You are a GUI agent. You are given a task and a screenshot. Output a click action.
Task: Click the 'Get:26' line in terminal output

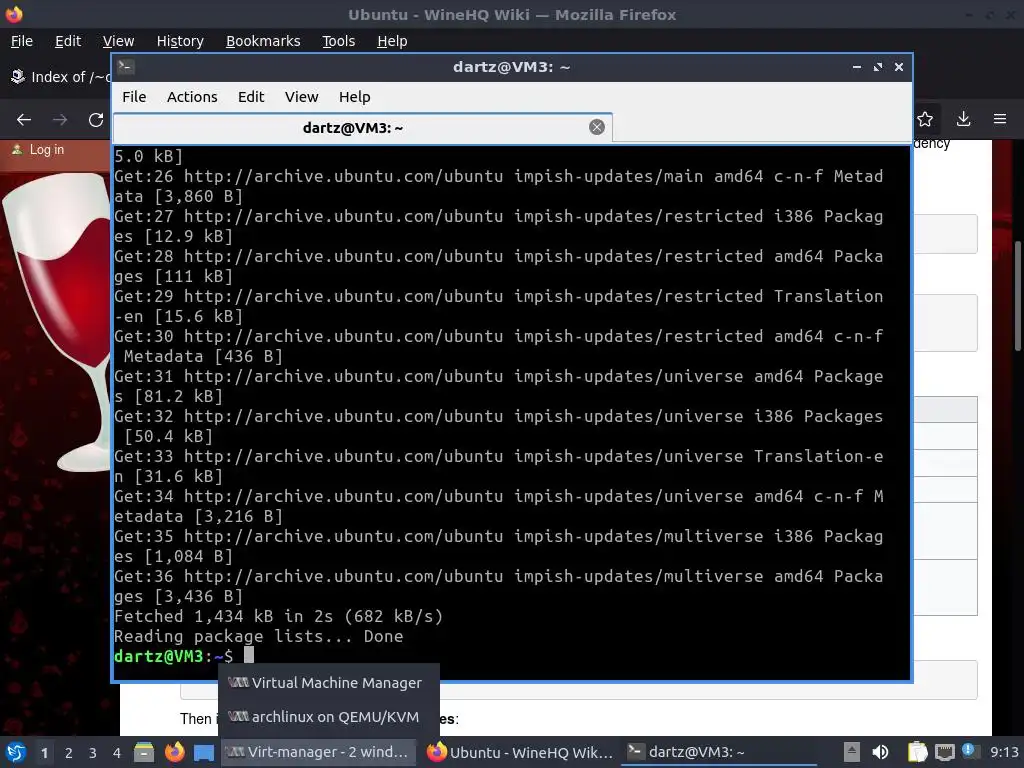[498, 186]
